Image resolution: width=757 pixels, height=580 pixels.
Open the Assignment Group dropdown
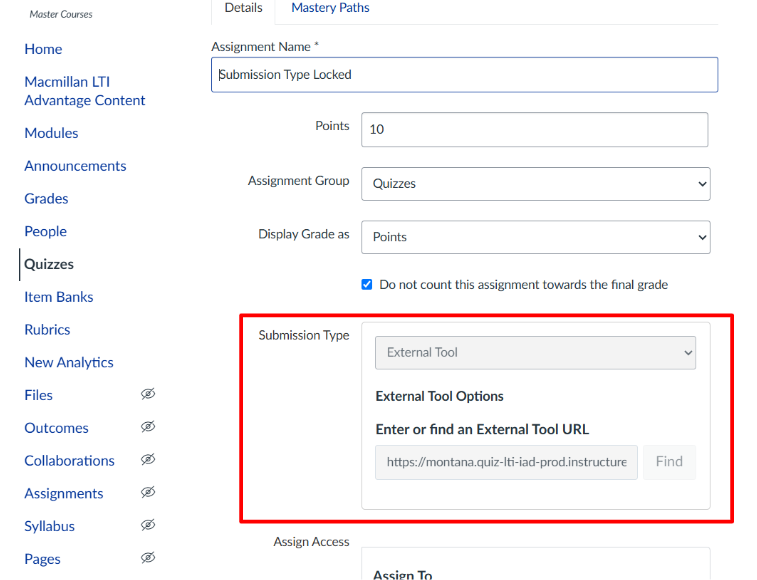click(x=535, y=184)
